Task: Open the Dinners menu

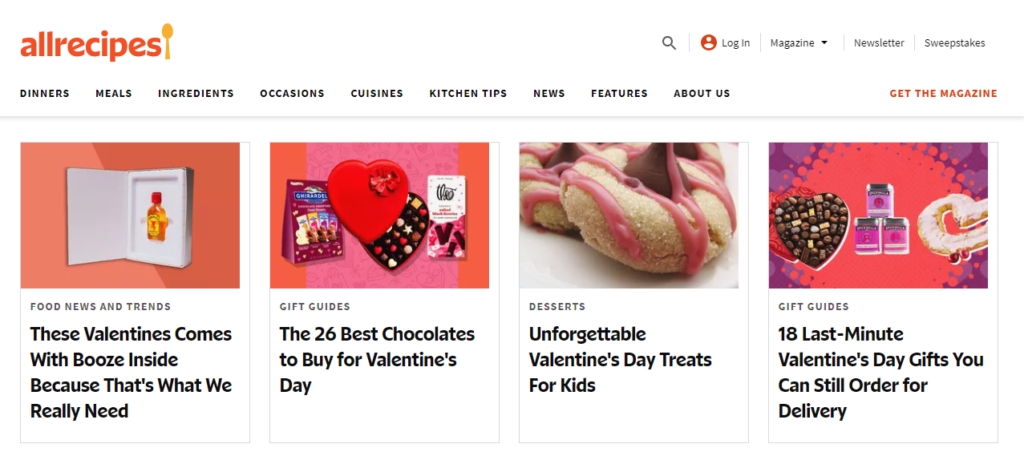Action: (x=44, y=93)
